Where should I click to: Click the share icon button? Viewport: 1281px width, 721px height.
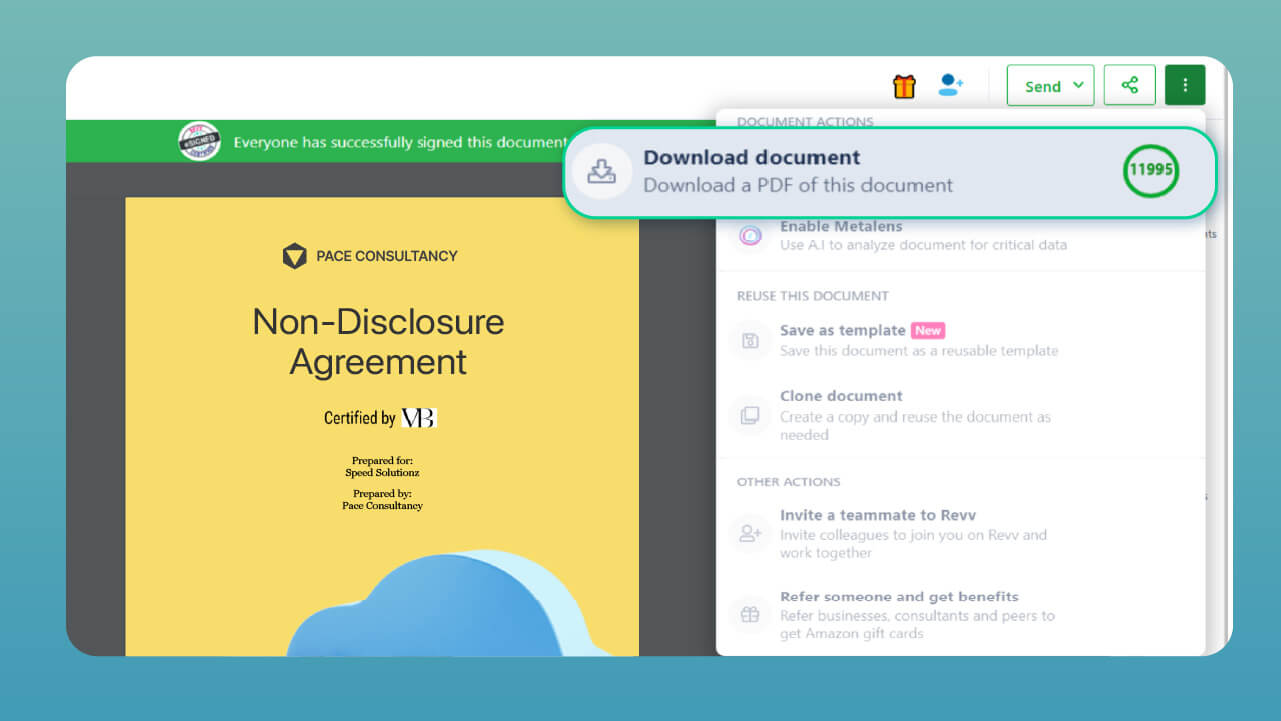click(1129, 86)
